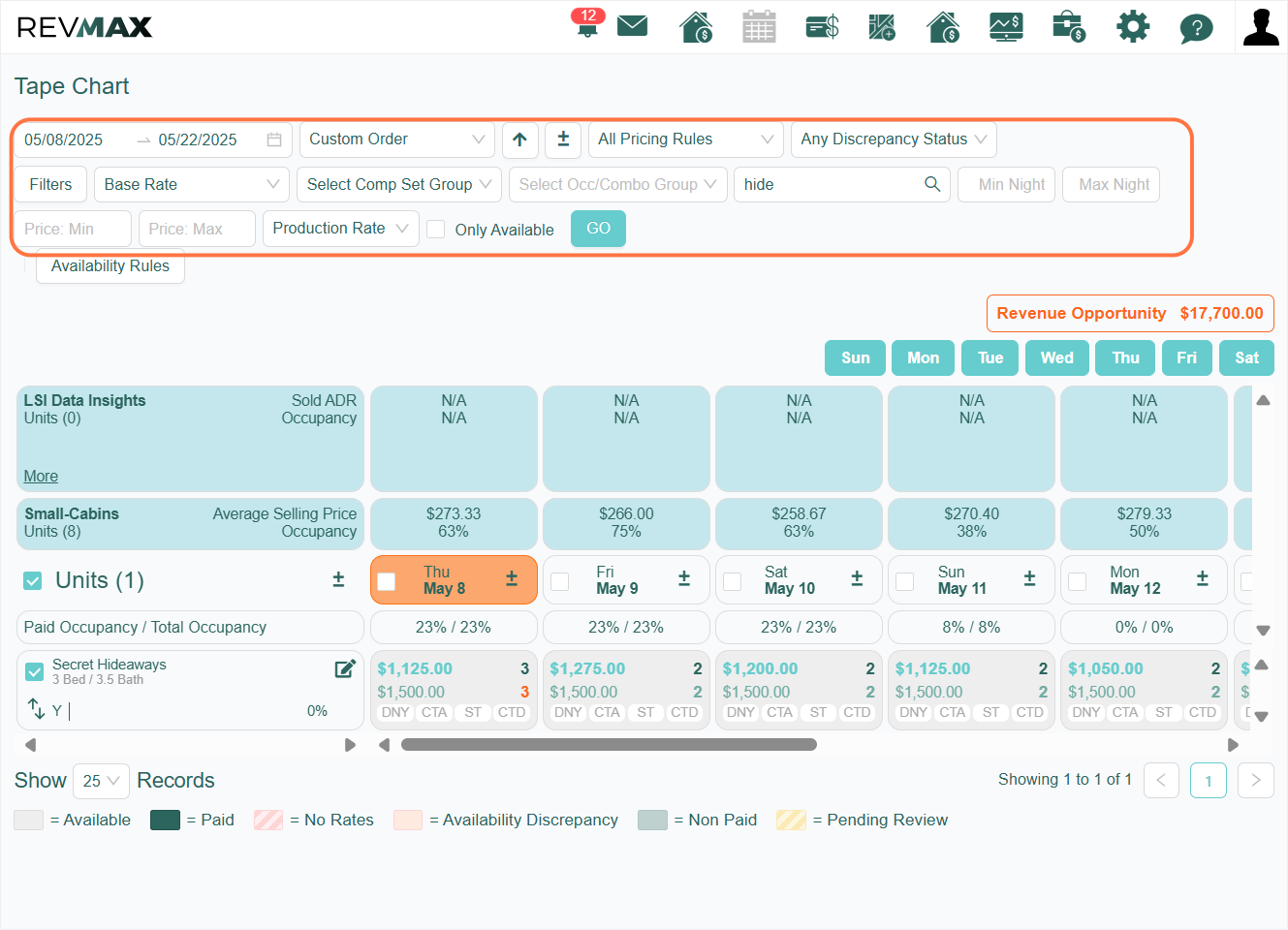Open the Filters button
Viewport: 1288px width, 930px height.
pos(50,184)
